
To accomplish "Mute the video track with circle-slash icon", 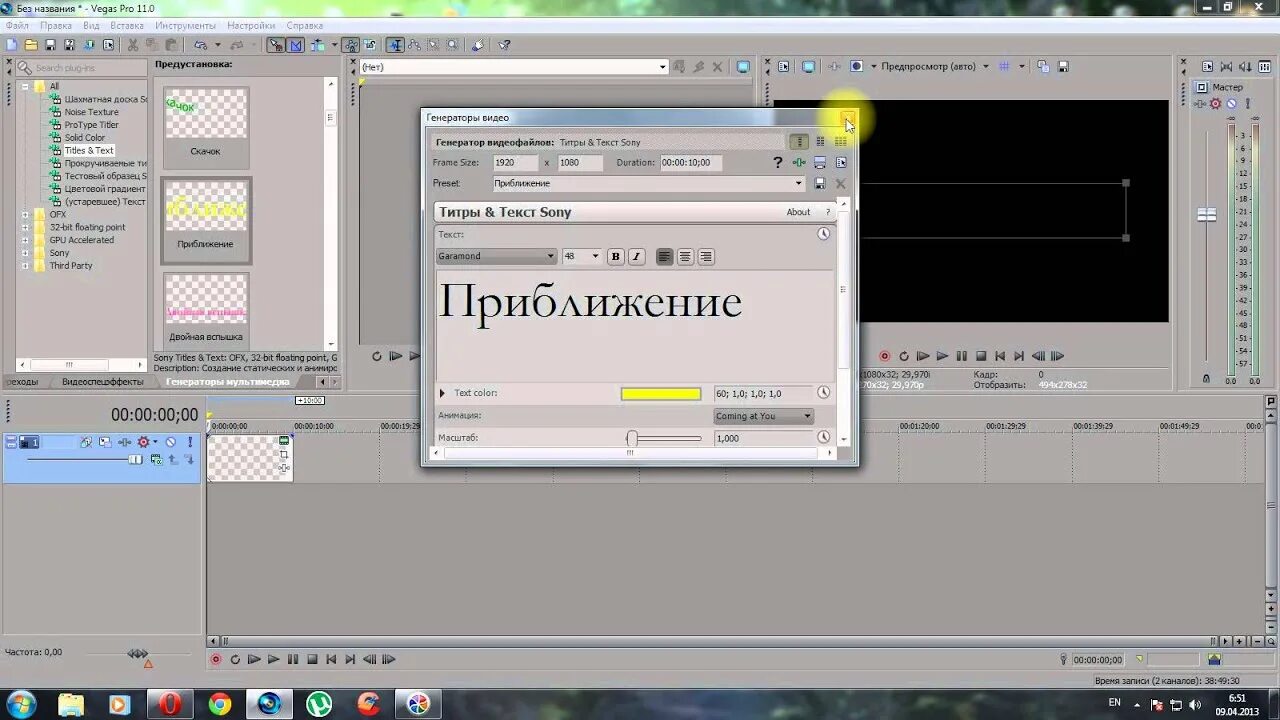I will click(170, 442).
